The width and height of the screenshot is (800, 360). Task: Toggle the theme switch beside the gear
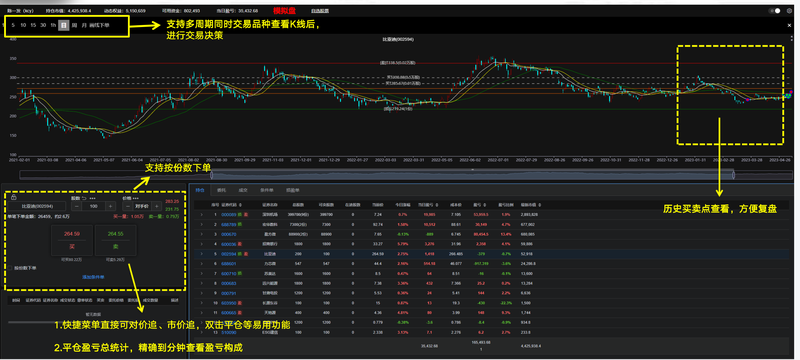pyautogui.click(x=774, y=10)
